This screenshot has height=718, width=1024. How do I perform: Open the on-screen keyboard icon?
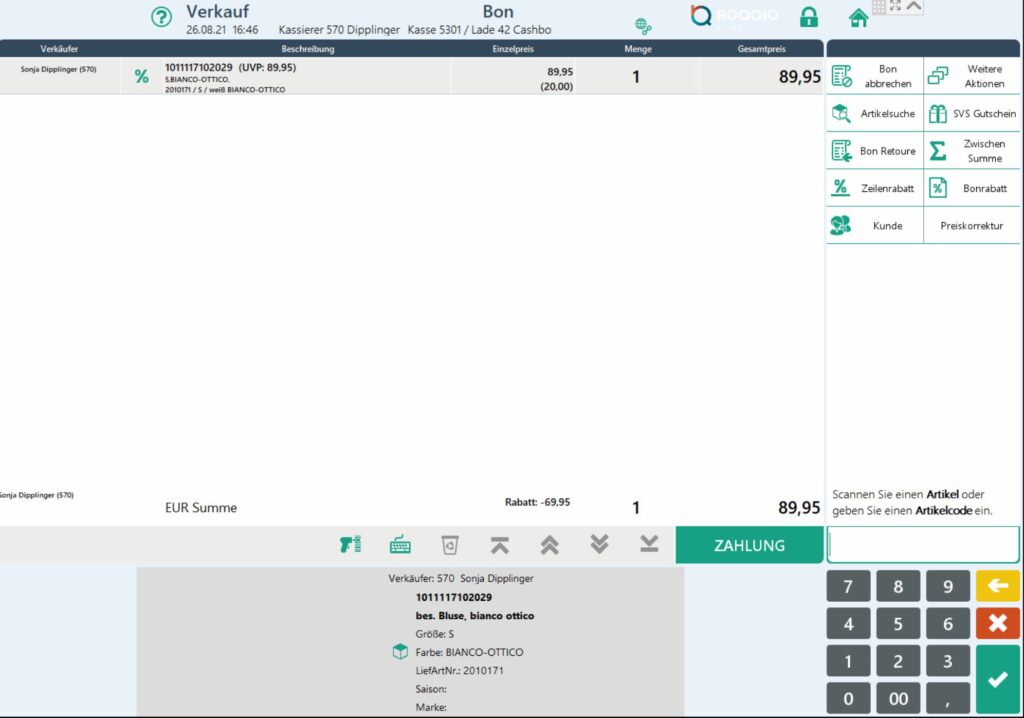point(400,545)
